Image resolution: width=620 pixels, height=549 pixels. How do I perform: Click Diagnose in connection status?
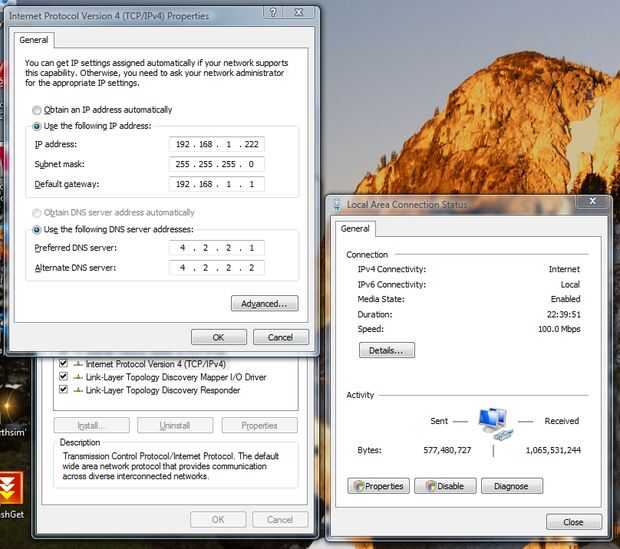pos(512,486)
